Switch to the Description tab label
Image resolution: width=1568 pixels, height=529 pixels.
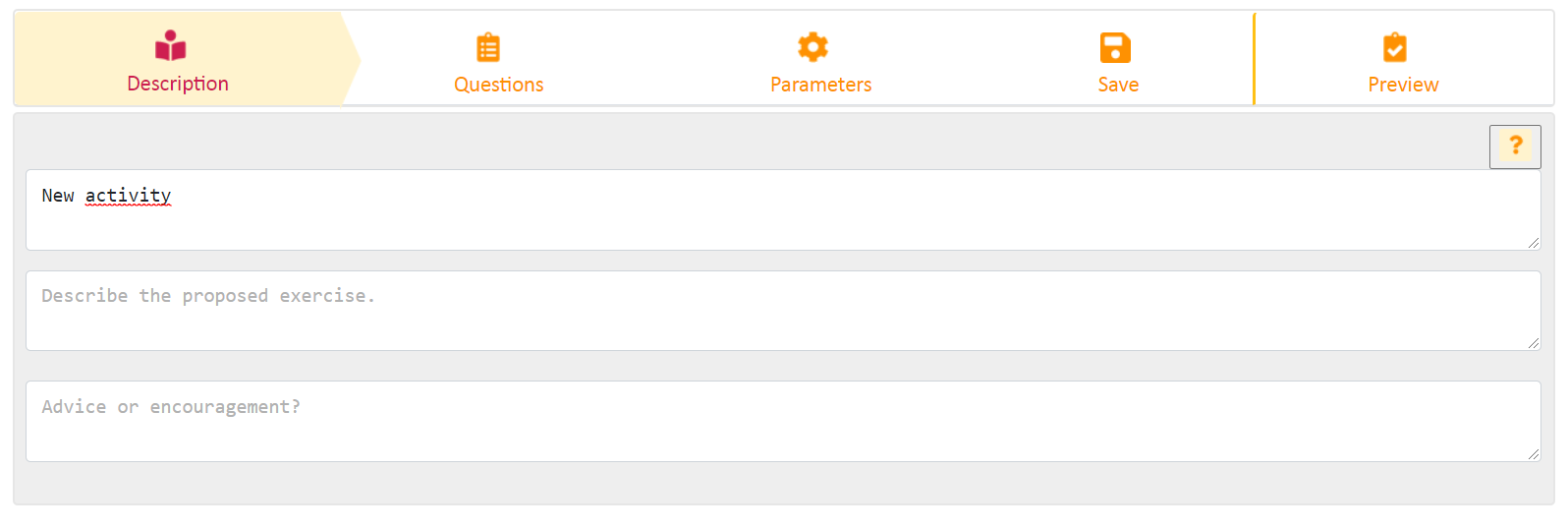(178, 84)
